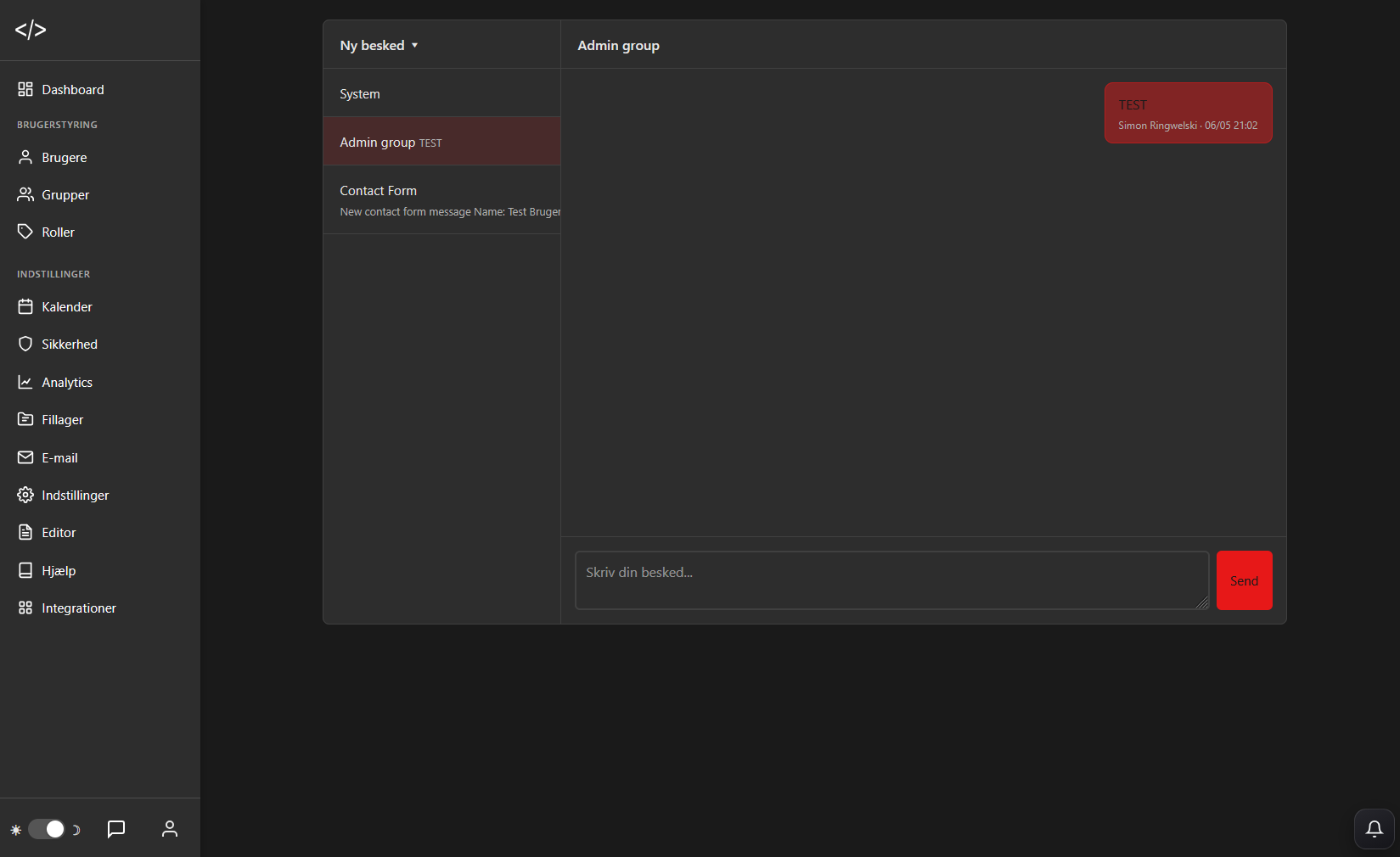Image resolution: width=1400 pixels, height=857 pixels.
Task: Focus the 'Skriv din besked...' text field
Action: pyautogui.click(x=891, y=580)
